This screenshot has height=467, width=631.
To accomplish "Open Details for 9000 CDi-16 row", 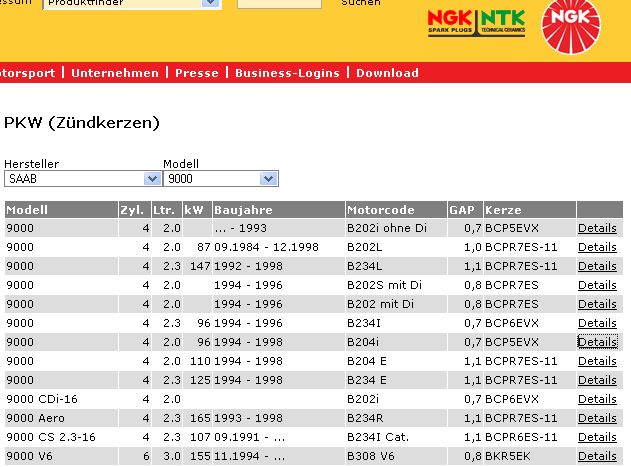I will 597,399.
